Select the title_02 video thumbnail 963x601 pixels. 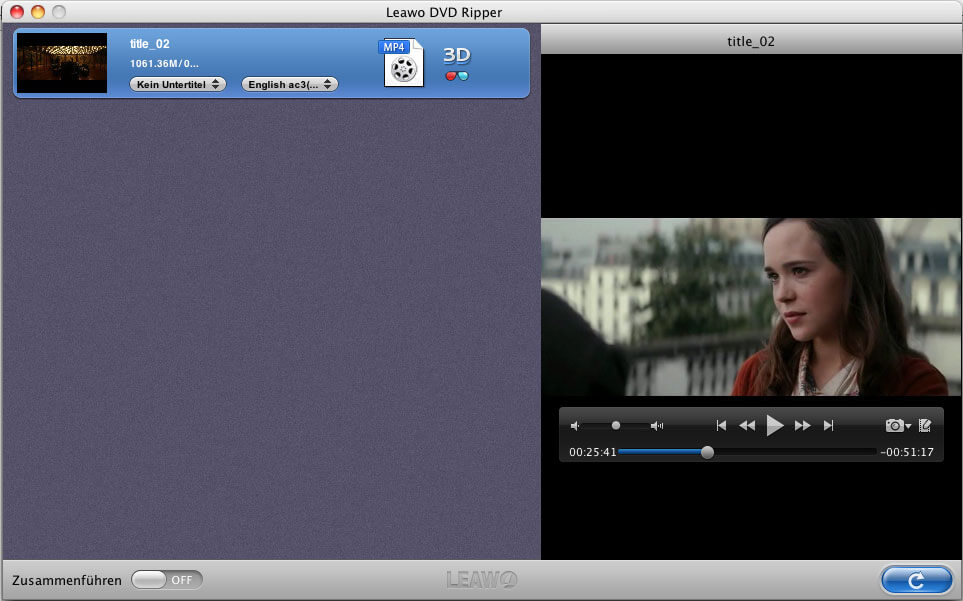pyautogui.click(x=62, y=63)
